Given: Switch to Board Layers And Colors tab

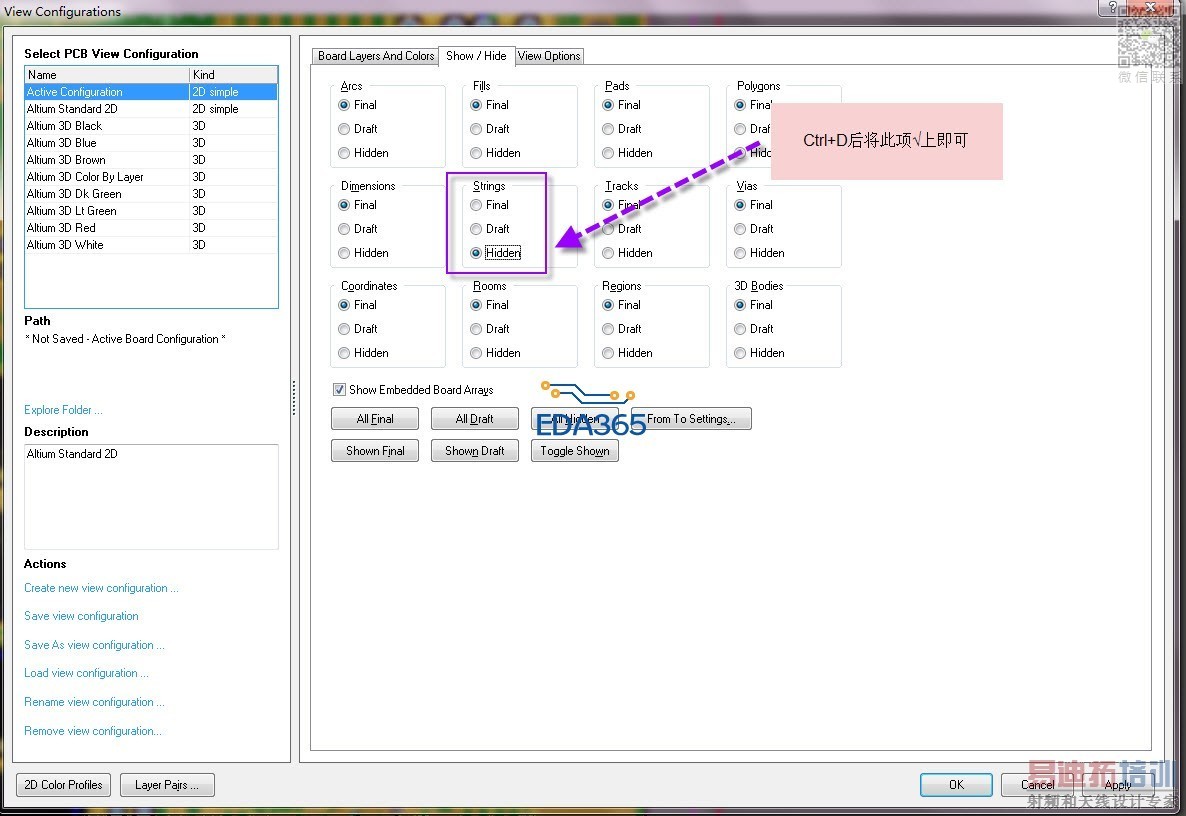Looking at the screenshot, I should coord(375,56).
